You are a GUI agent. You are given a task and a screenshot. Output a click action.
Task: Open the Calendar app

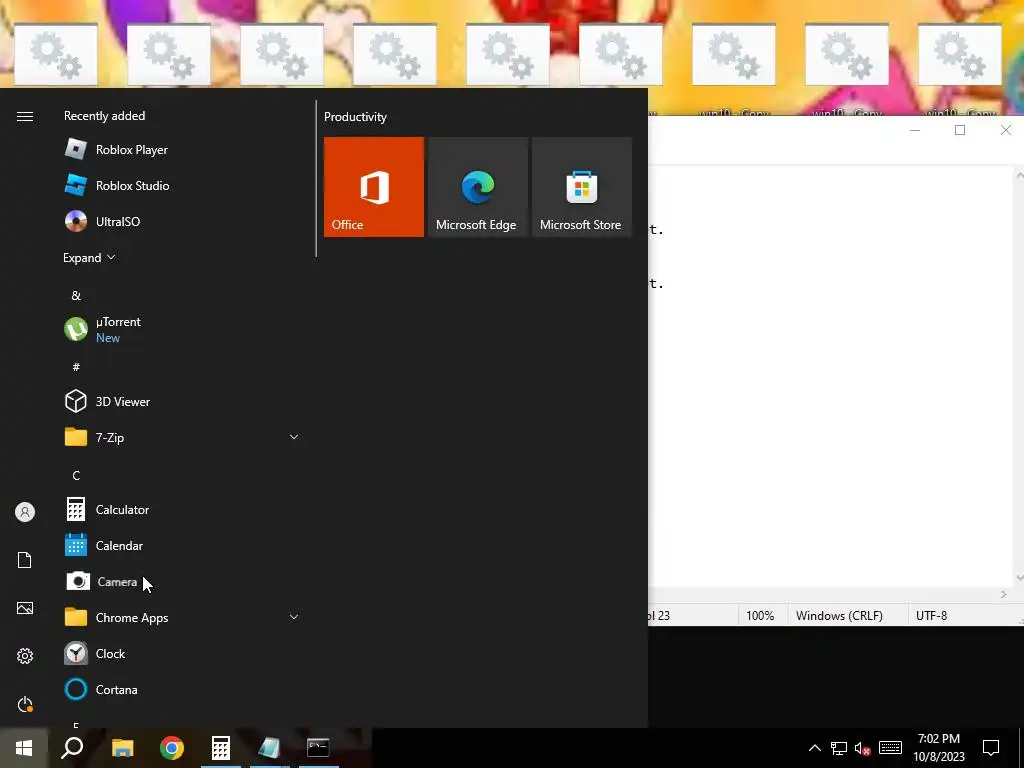pyautogui.click(x=181, y=545)
